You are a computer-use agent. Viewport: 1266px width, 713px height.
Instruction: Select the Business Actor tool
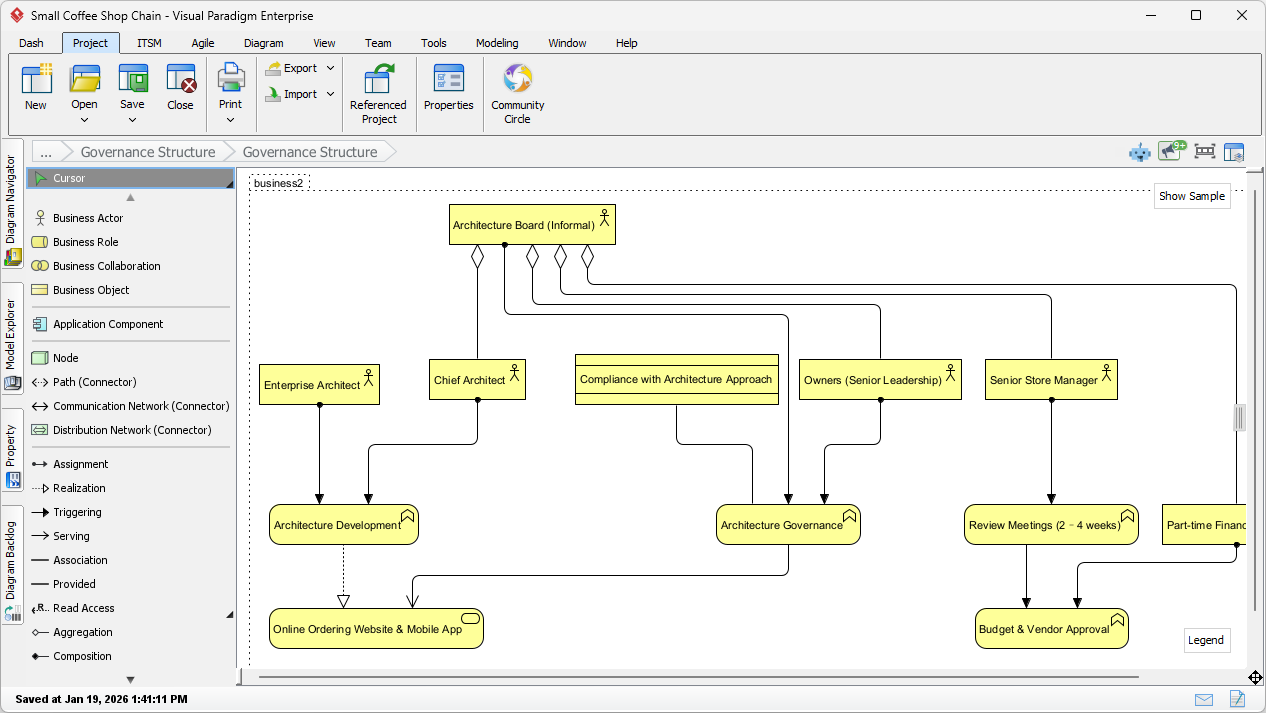pos(87,217)
